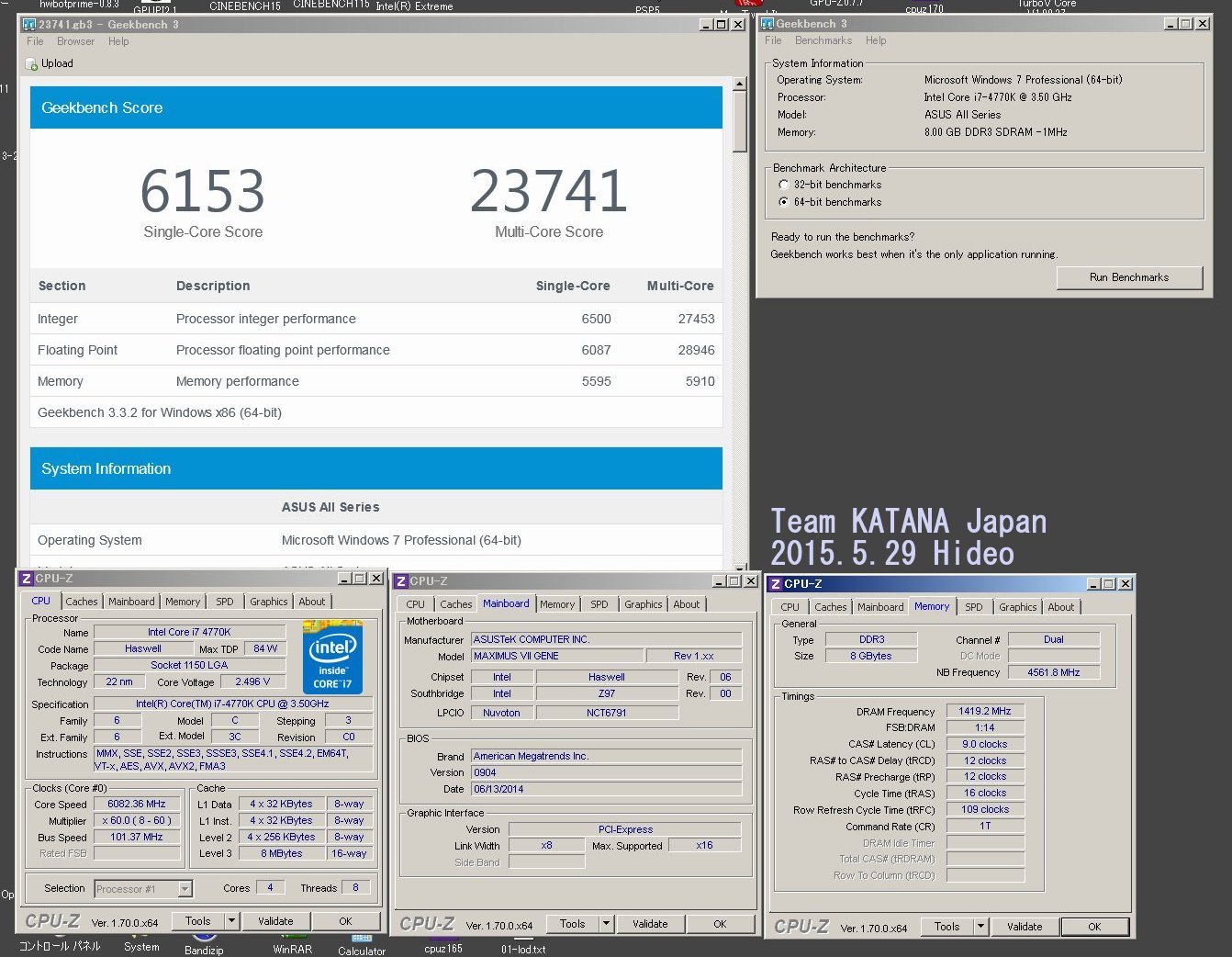Viewport: 1232px width, 957px height.
Task: Click OK in Mainboard CPU-Z window
Action: pyautogui.click(x=720, y=924)
